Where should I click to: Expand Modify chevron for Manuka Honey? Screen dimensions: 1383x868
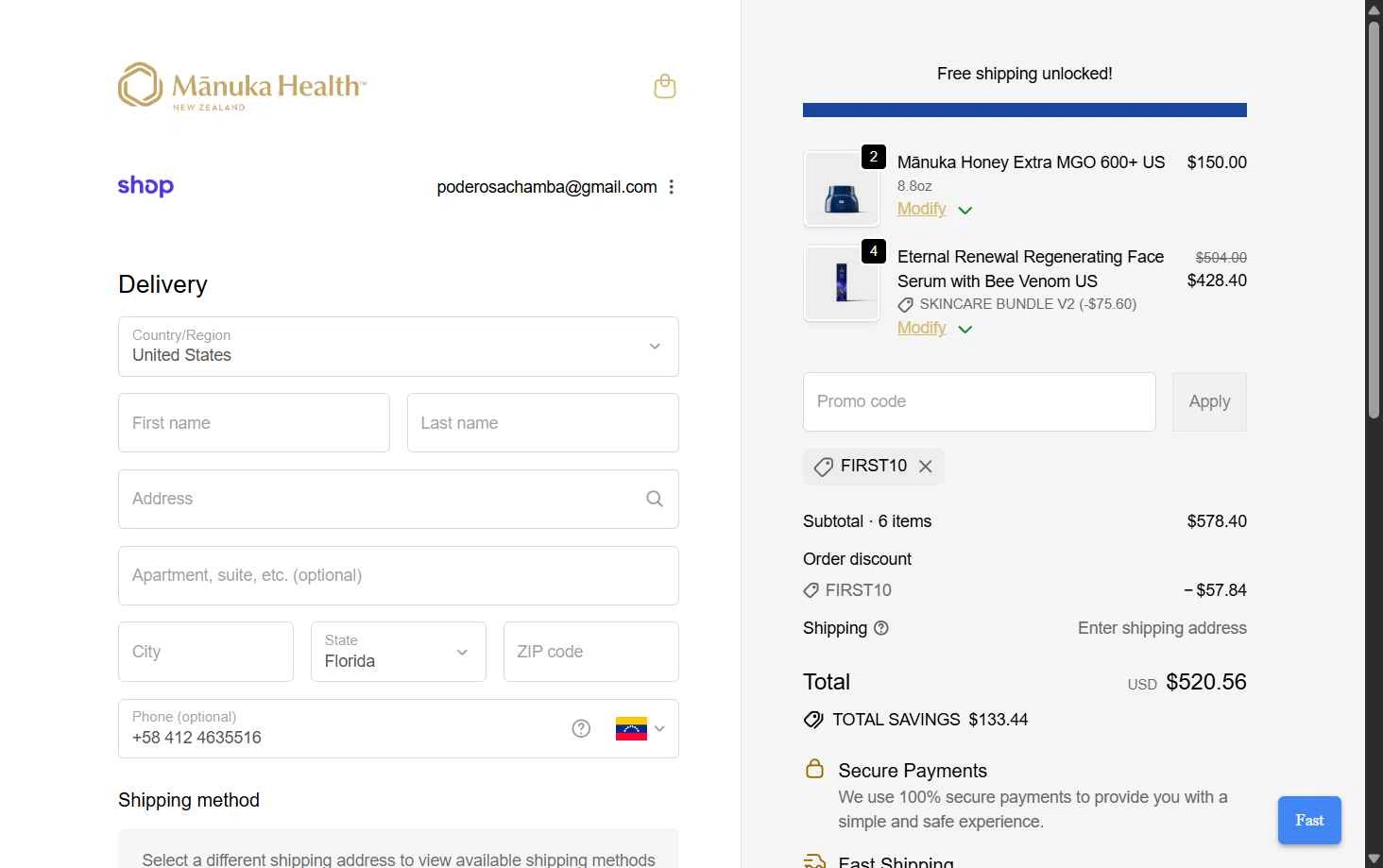pos(965,211)
